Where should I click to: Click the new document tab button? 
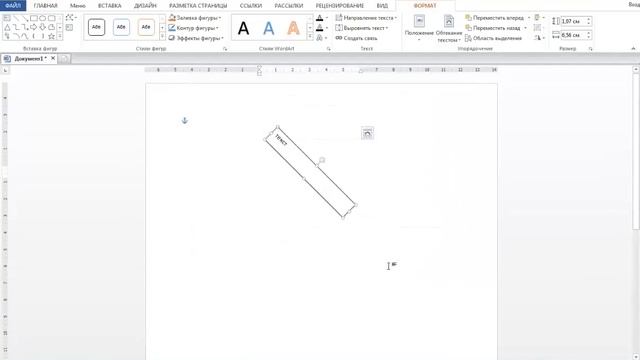click(x=64, y=59)
